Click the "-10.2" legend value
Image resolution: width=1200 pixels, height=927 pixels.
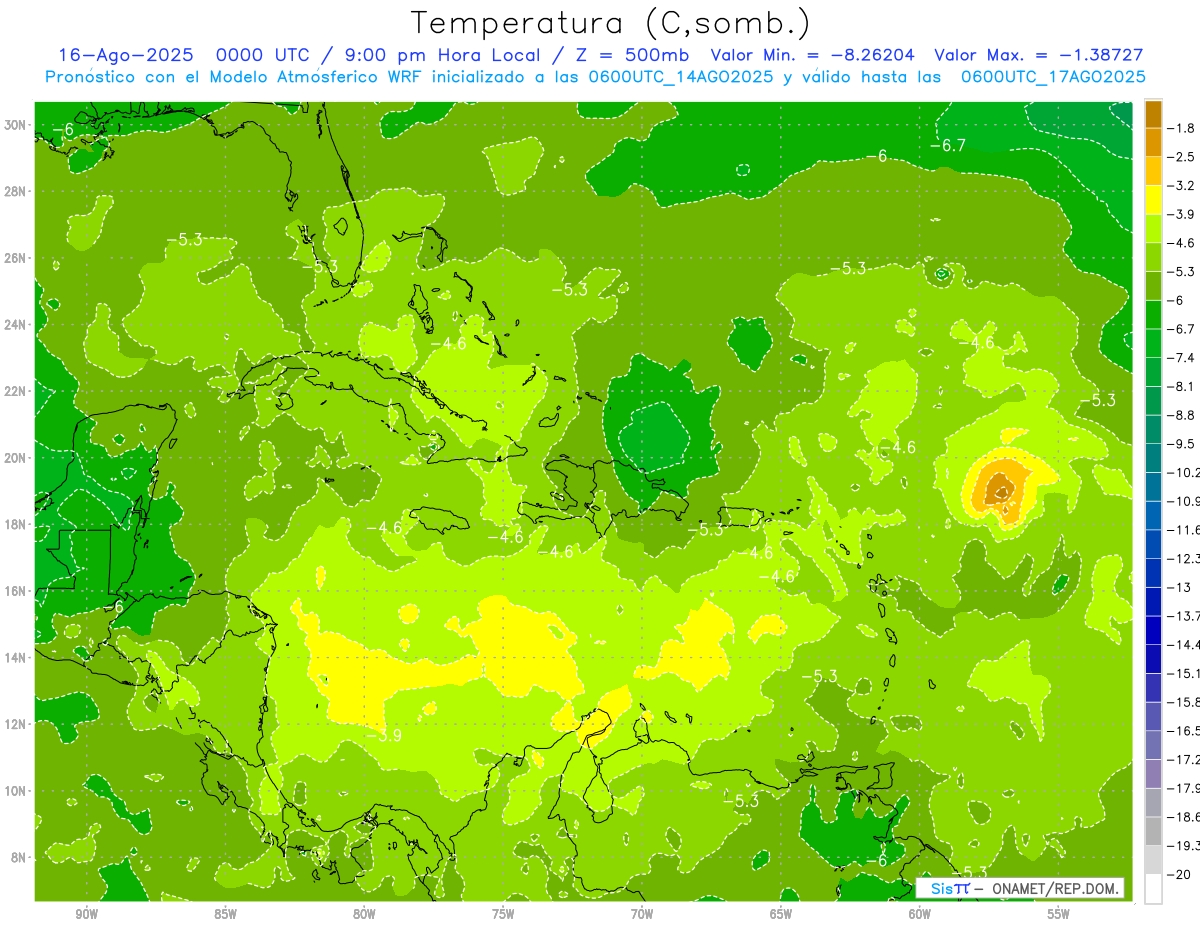point(1185,472)
